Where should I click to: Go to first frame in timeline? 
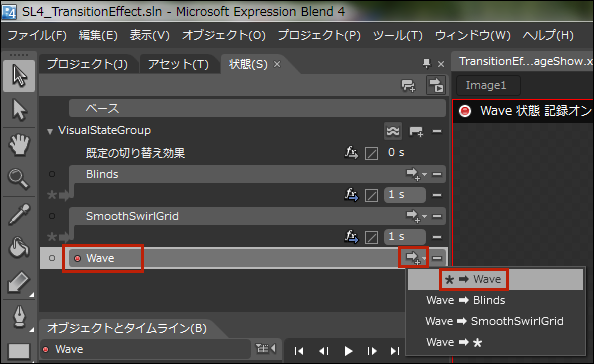[299, 351]
